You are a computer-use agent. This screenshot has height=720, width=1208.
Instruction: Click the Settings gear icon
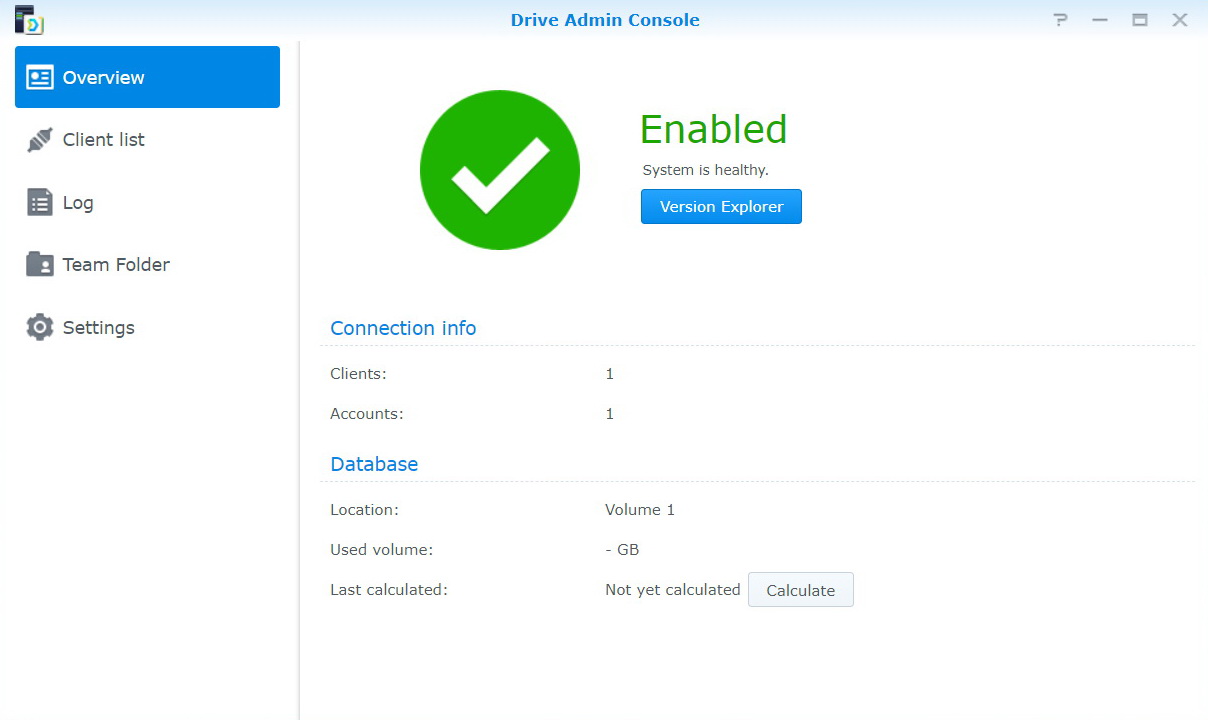pyautogui.click(x=40, y=327)
